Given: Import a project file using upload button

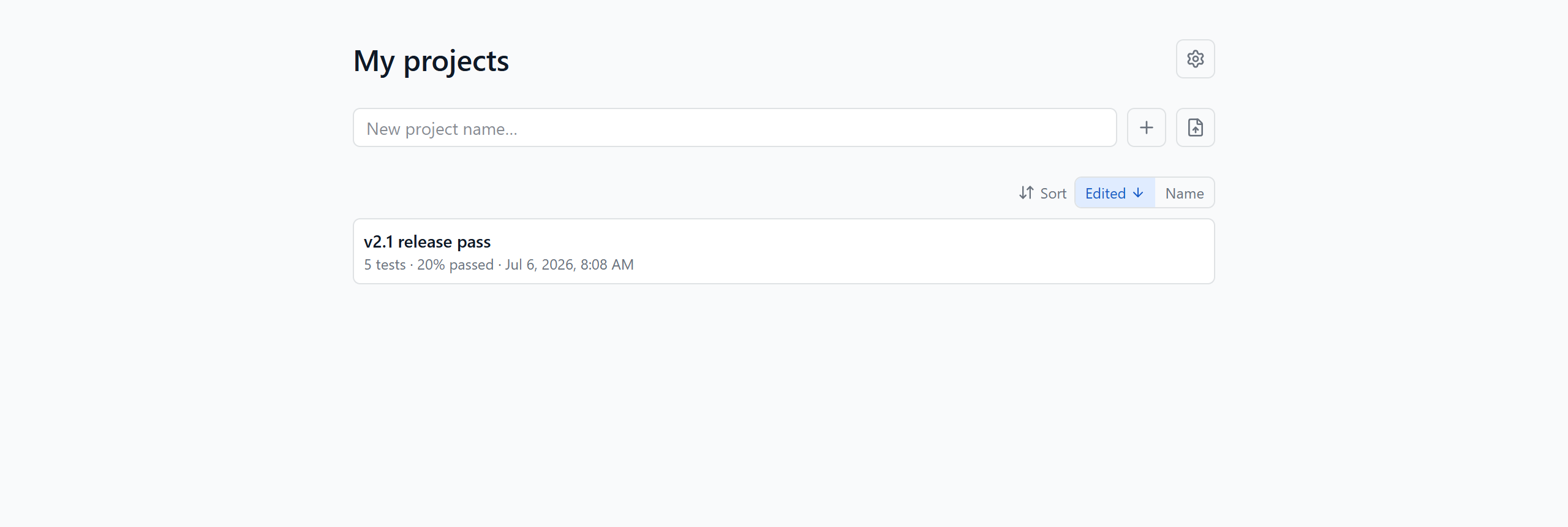Looking at the screenshot, I should pyautogui.click(x=1195, y=127).
